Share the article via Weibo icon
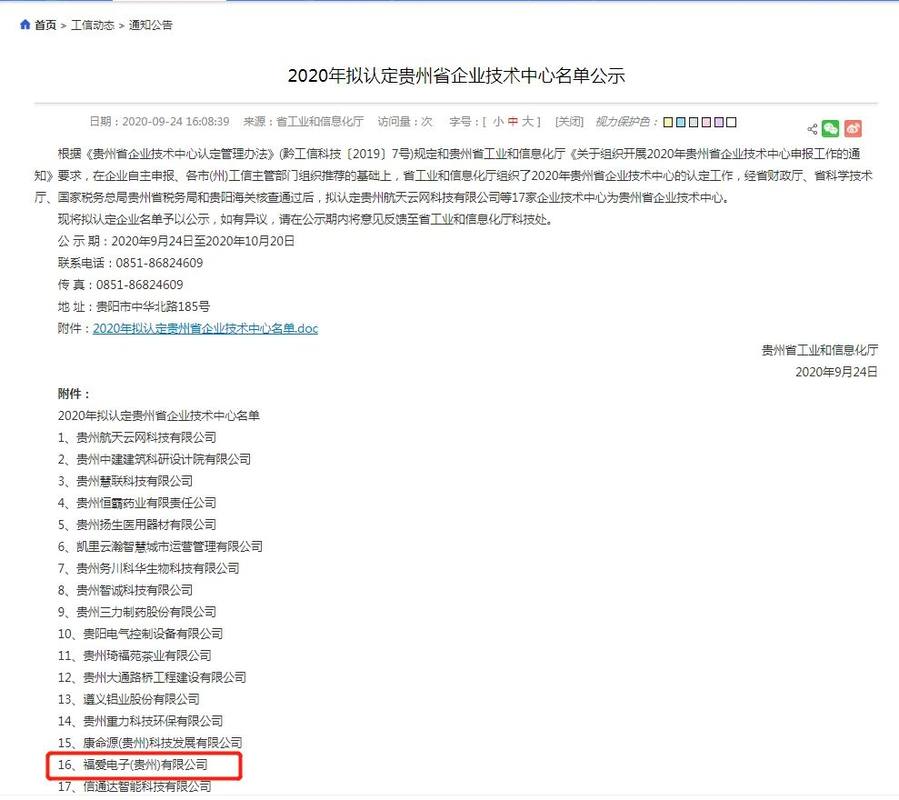 [853, 128]
